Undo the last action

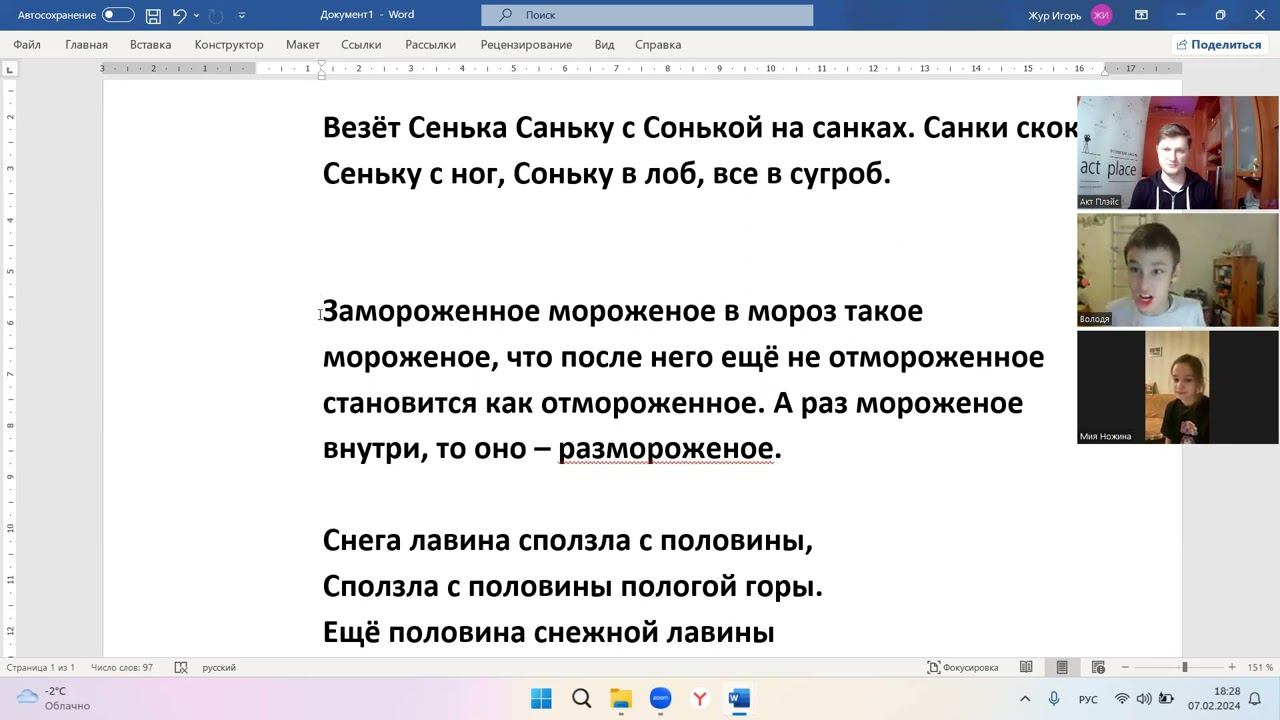point(179,15)
